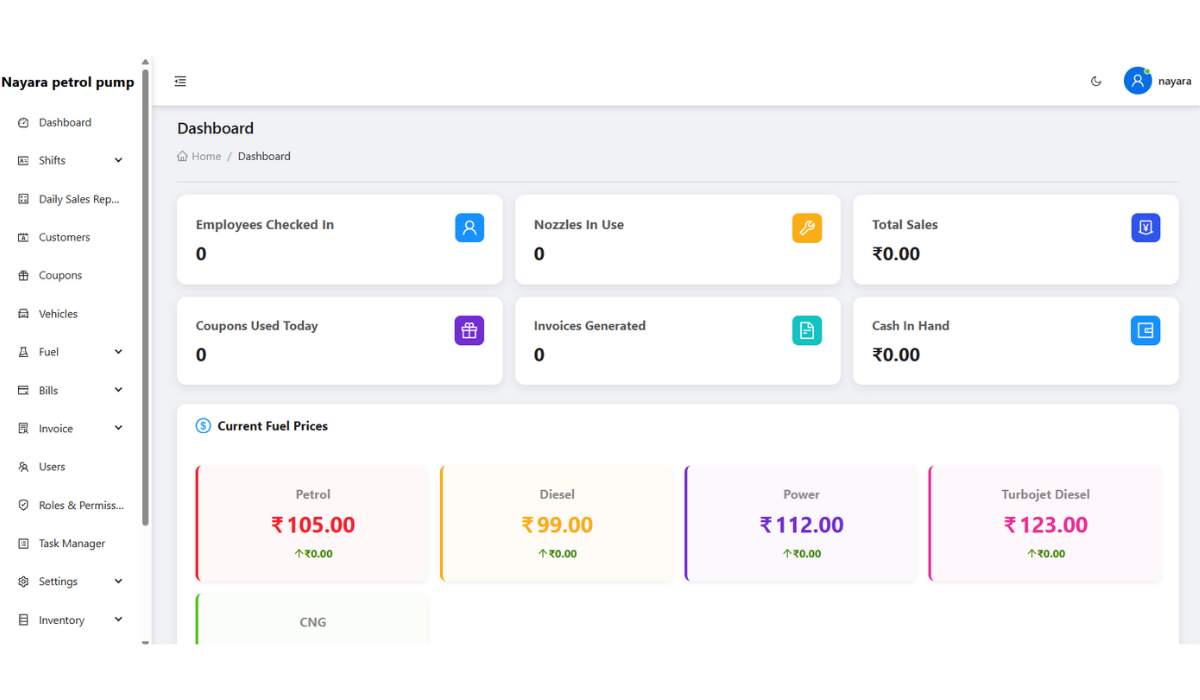Click the Shifts sidebar icon
Screen dimensions: 1200x700
tap(24, 161)
